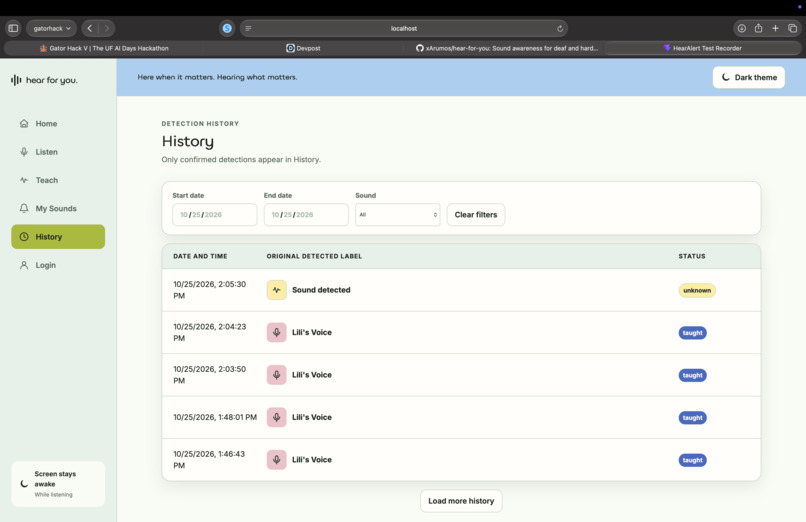This screenshot has height=522, width=806.
Task: Click mic icon in the 2:03:50 PM row
Action: [277, 375]
